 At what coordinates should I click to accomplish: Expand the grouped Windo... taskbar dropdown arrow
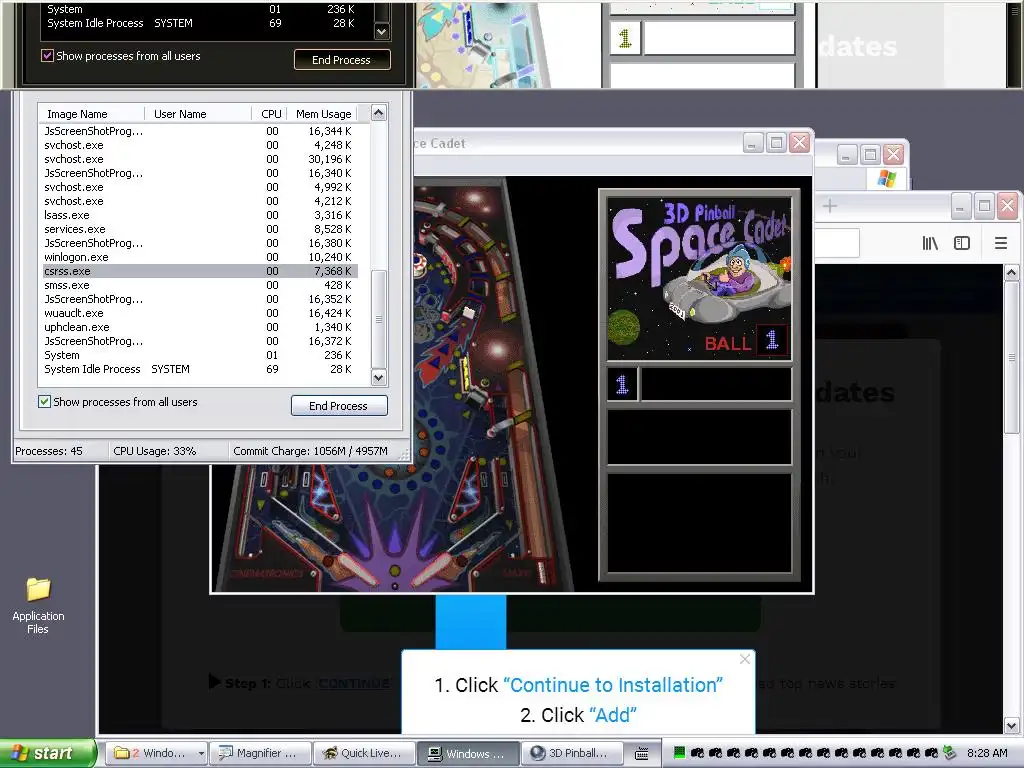(x=201, y=754)
